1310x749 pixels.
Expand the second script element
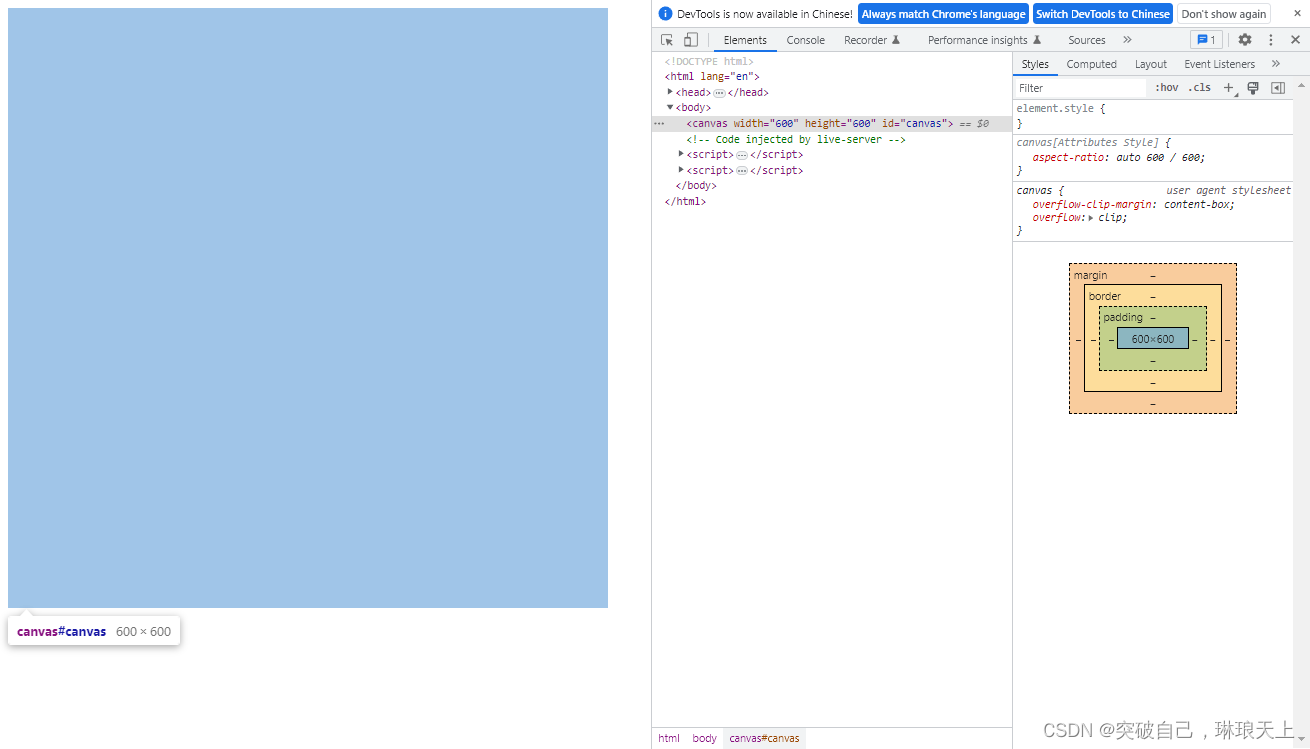[x=681, y=170]
